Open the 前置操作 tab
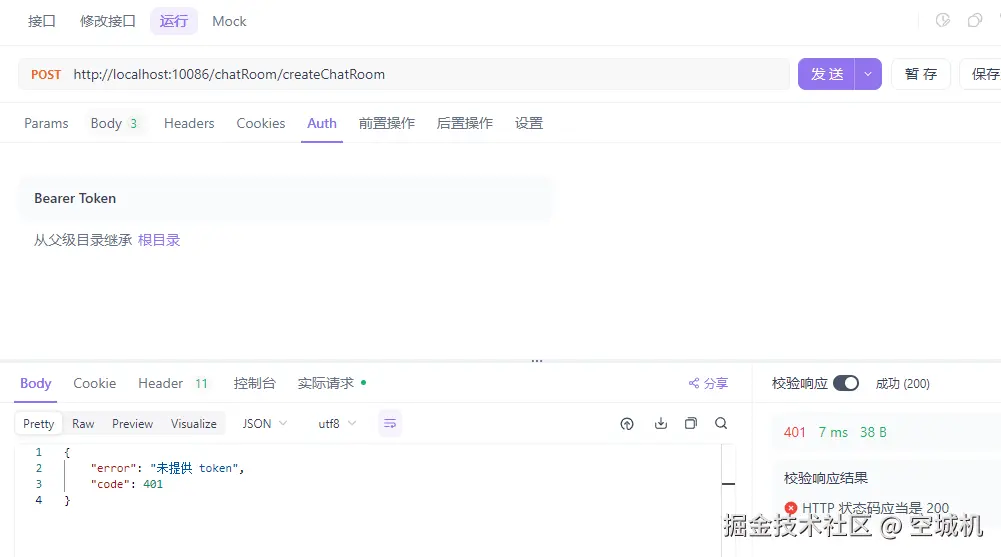The width and height of the screenshot is (1001, 557). pos(387,123)
